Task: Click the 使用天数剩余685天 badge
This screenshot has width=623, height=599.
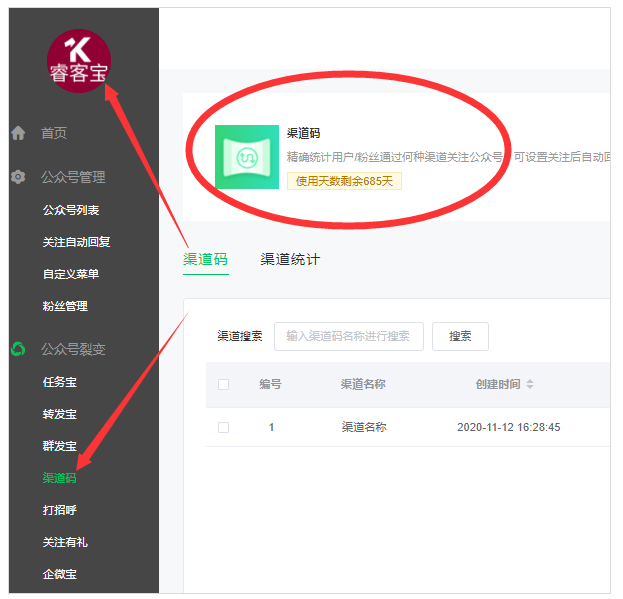Action: coord(344,181)
